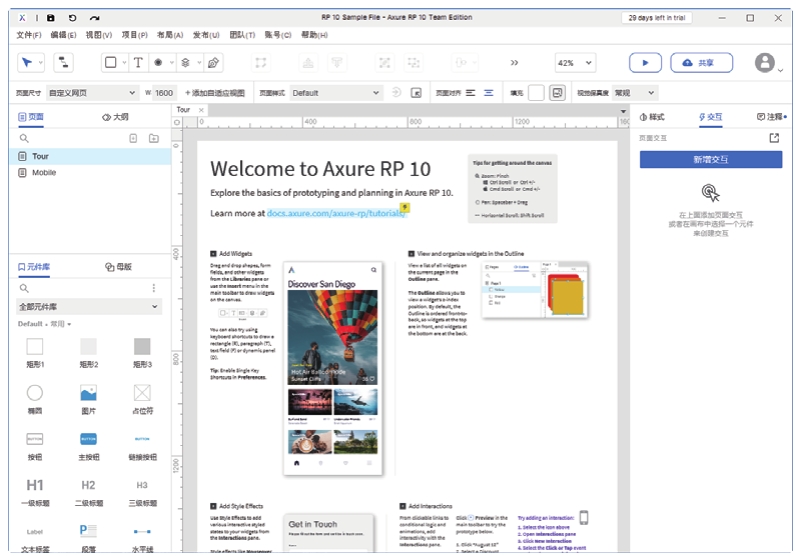Click the page width input field
This screenshot has height=556, width=796.
[x=165, y=93]
